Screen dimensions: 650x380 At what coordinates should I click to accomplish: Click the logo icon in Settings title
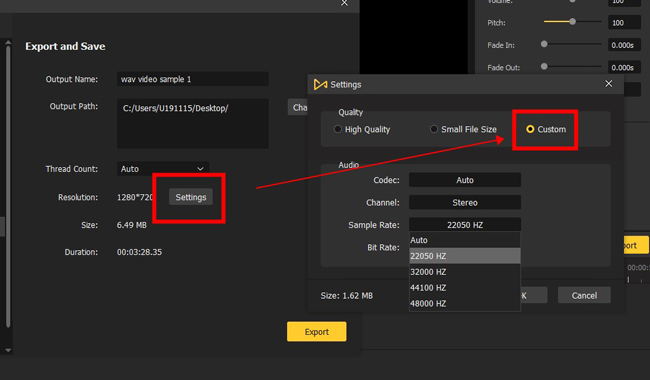(320, 85)
